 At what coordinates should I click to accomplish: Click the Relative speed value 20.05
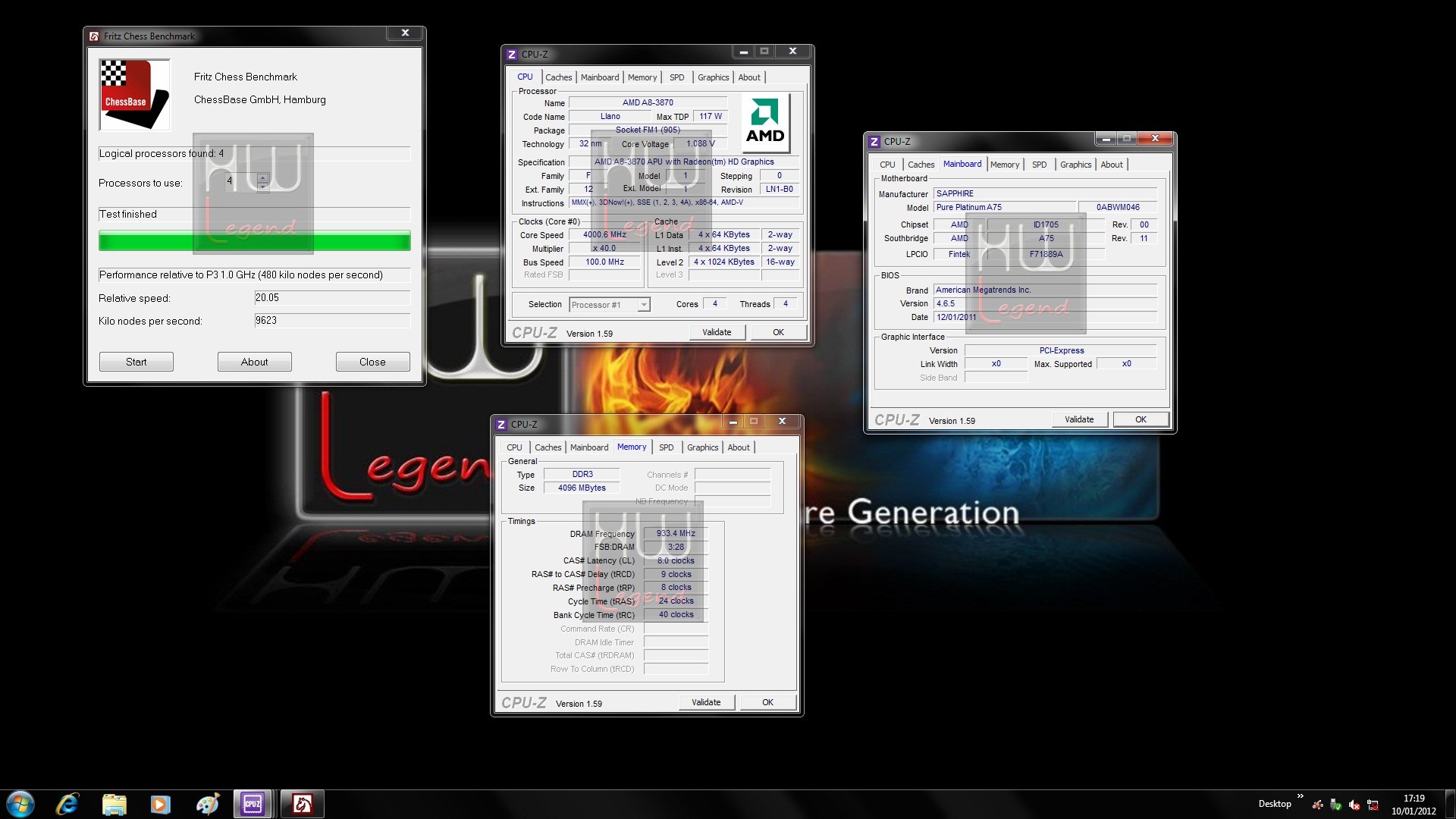332,298
